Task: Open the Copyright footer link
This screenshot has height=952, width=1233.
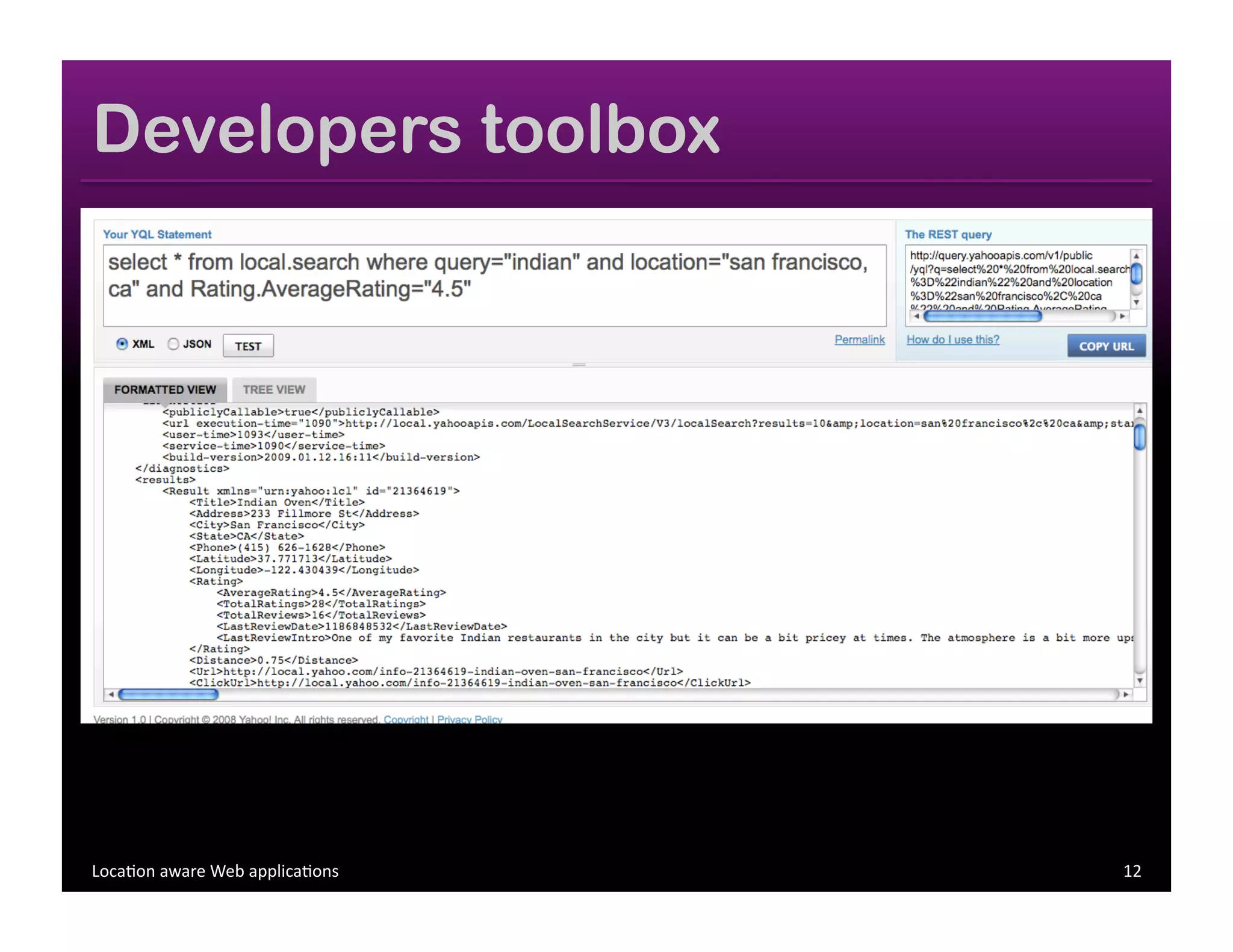Action: coord(406,719)
